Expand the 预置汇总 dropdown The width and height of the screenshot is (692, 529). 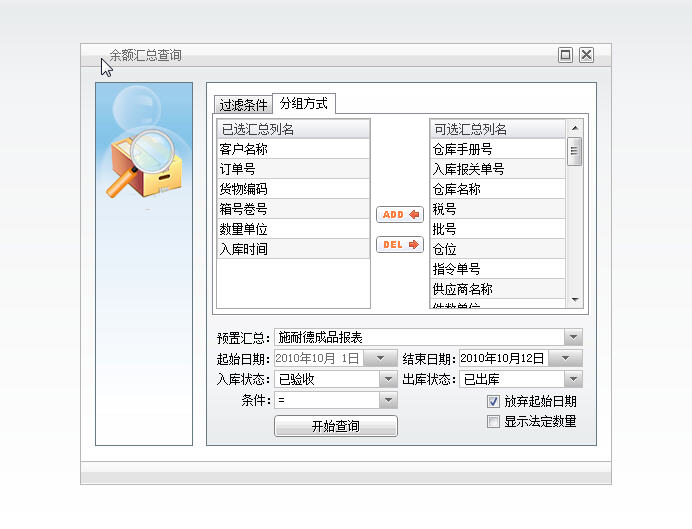pos(573,338)
